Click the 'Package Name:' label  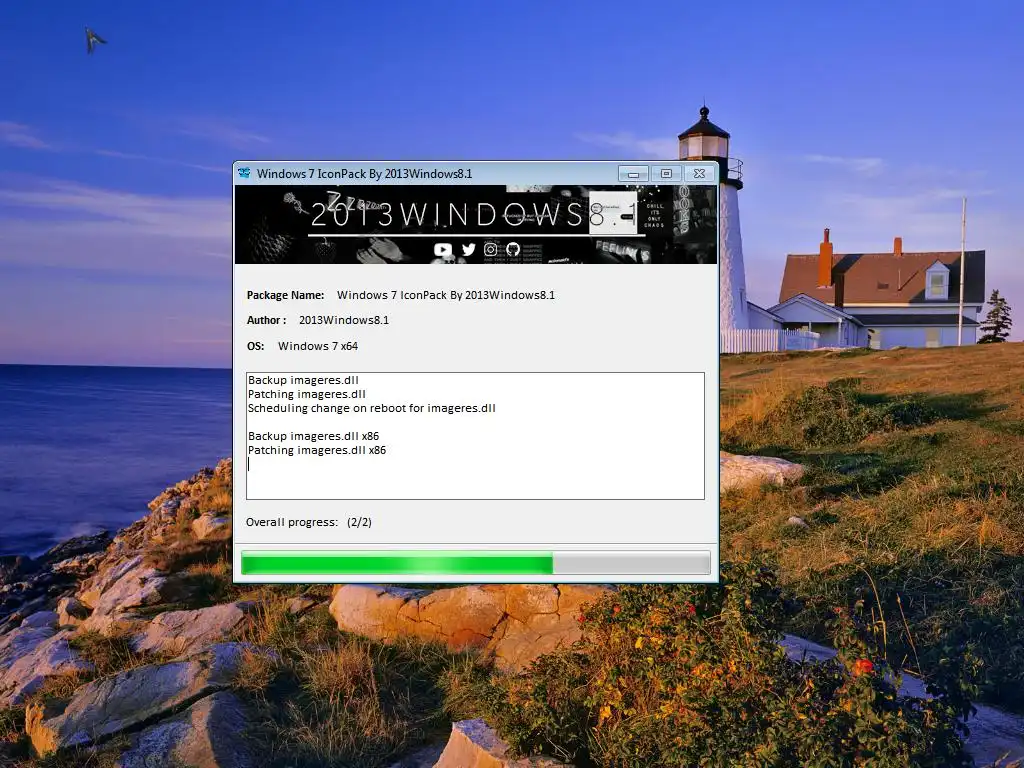point(285,295)
